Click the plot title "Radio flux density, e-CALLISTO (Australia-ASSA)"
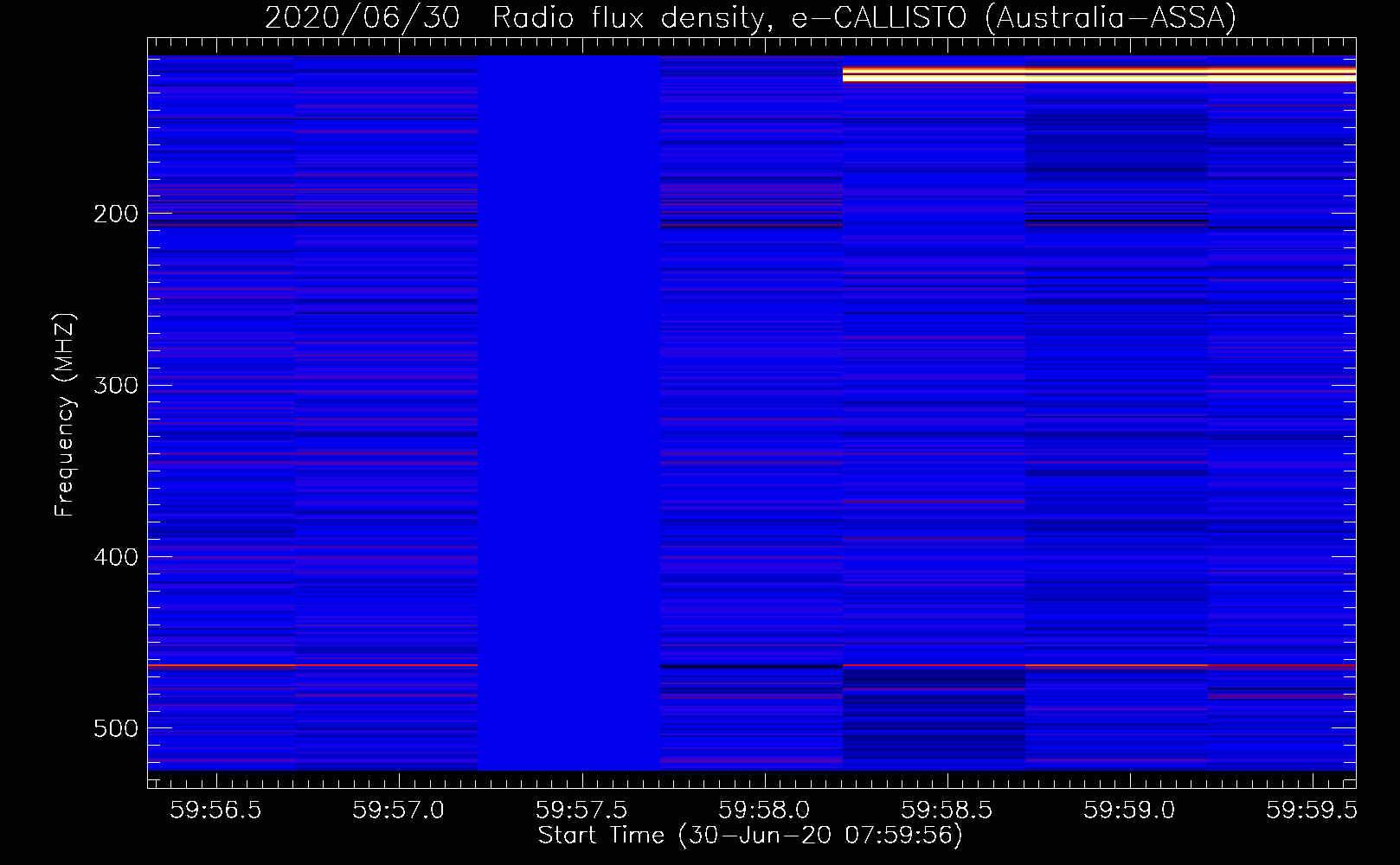1400x865 pixels. point(864,17)
